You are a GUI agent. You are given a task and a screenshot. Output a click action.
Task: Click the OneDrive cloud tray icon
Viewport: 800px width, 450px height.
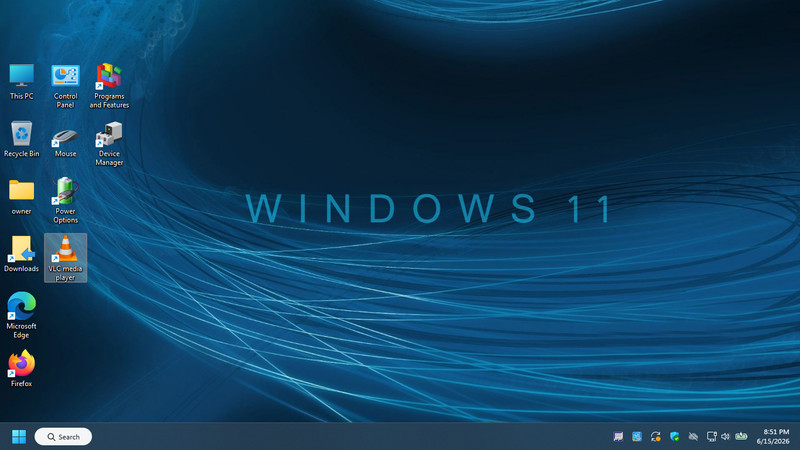693,437
